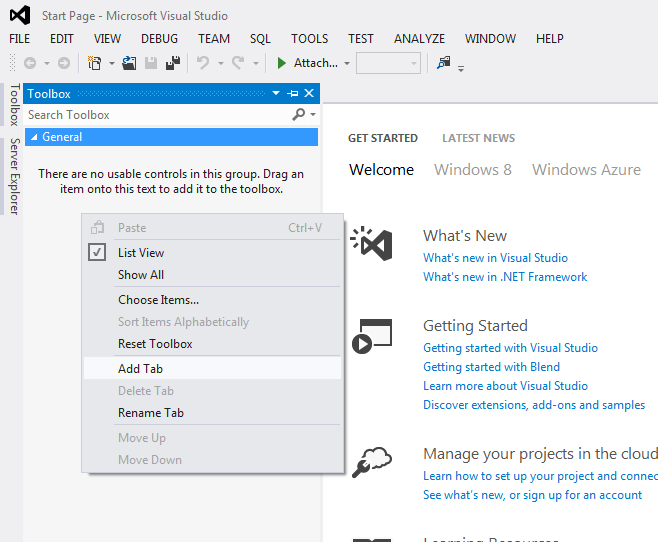Switch to the LATEST NEWS tab
Viewport: 658px width, 542px height.
[x=478, y=138]
